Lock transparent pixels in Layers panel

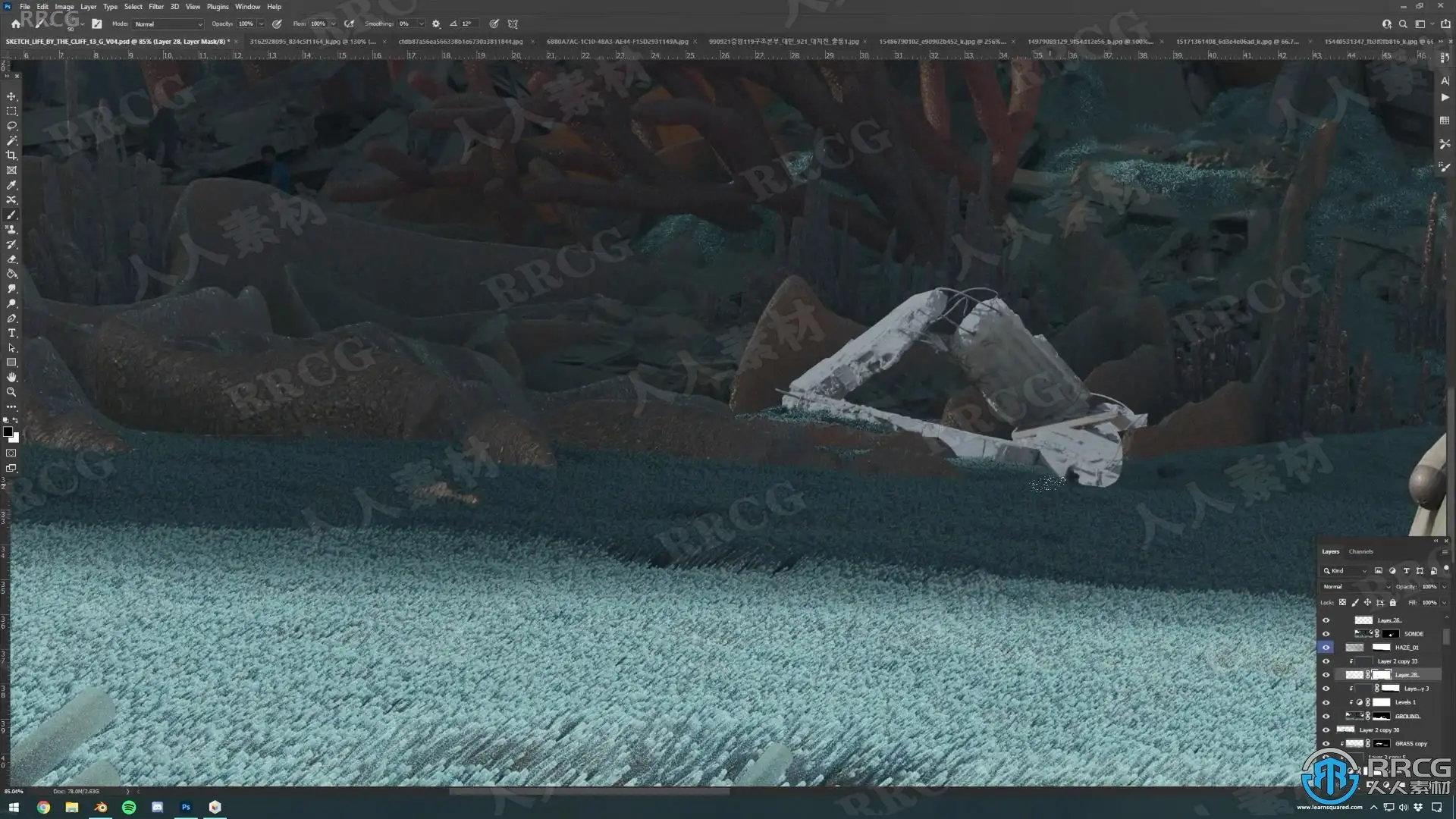[x=1342, y=603]
